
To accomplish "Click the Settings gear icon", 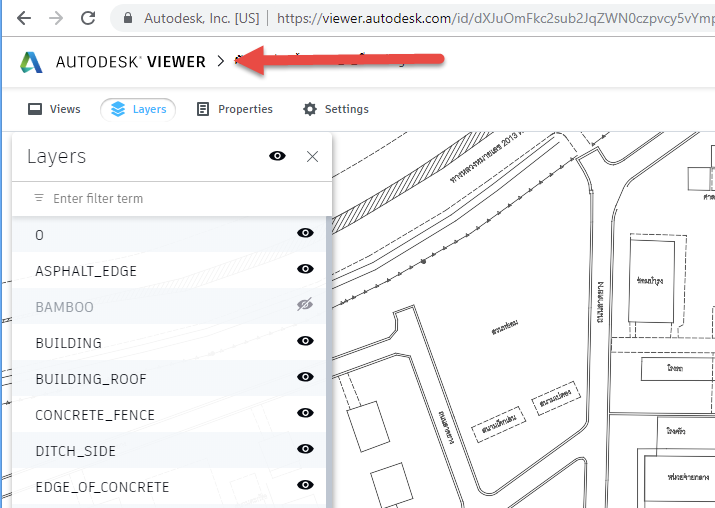I will coord(310,109).
